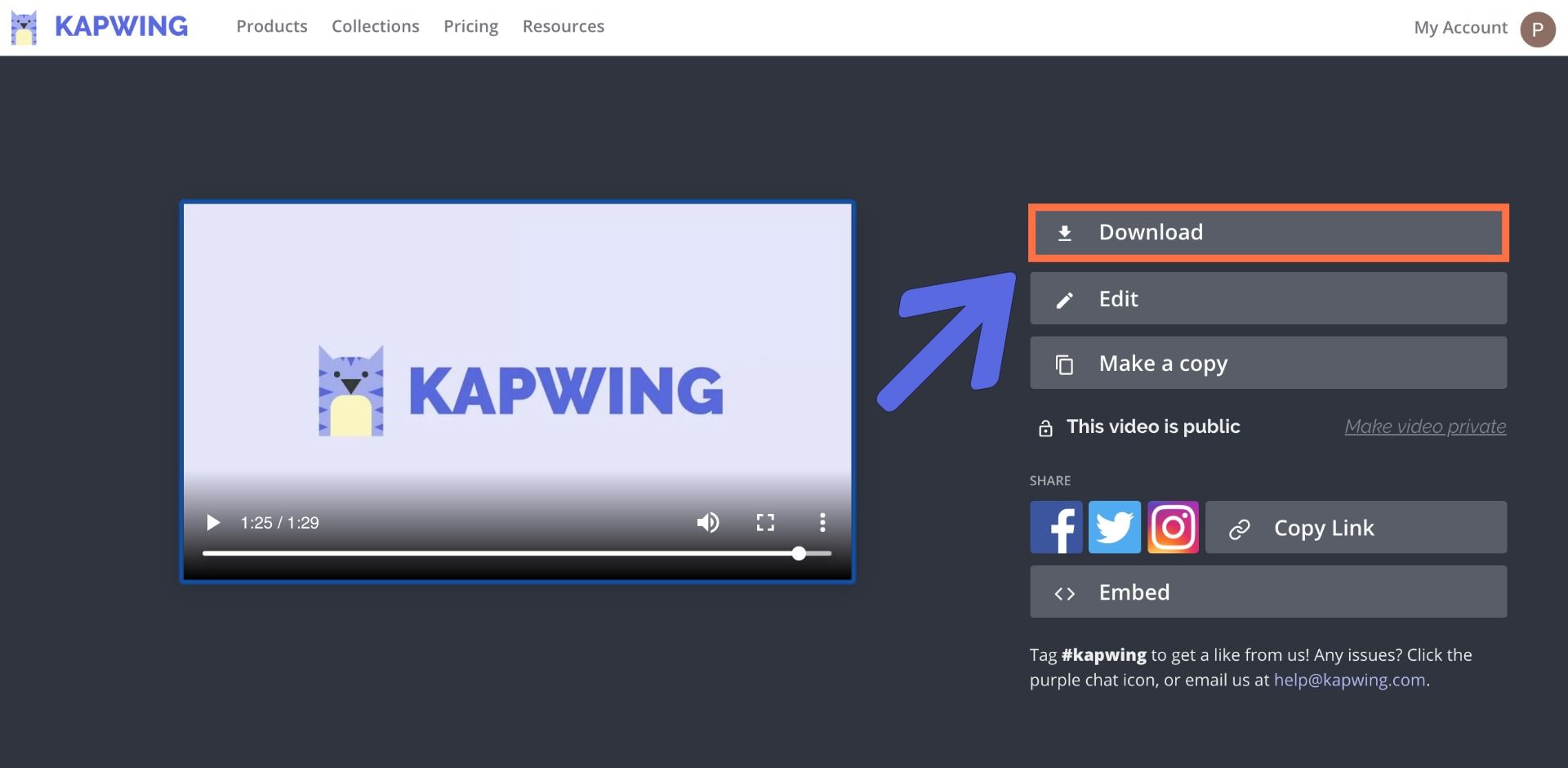
Task: Go to the Pricing page
Action: (470, 26)
